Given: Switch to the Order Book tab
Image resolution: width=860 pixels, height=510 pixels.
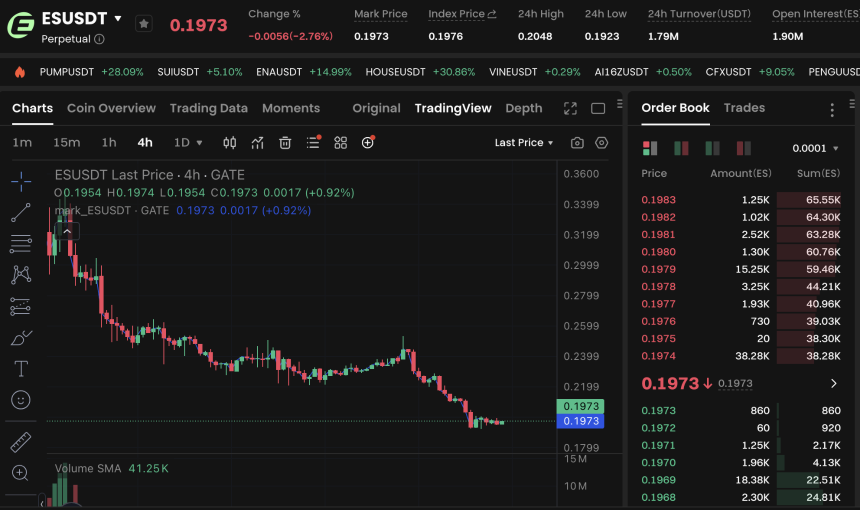Looking at the screenshot, I should pos(675,107).
